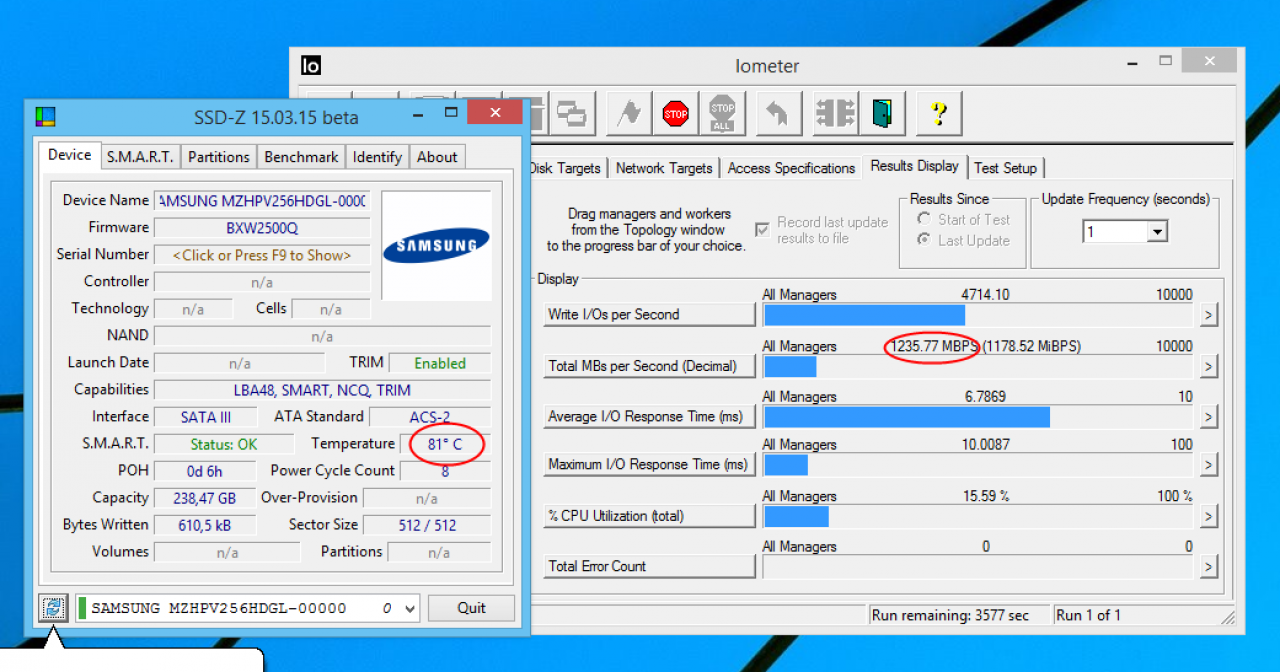Click the Firmware value BXW2500Q
Screen dimensions: 1280x672
pyautogui.click(x=261, y=228)
